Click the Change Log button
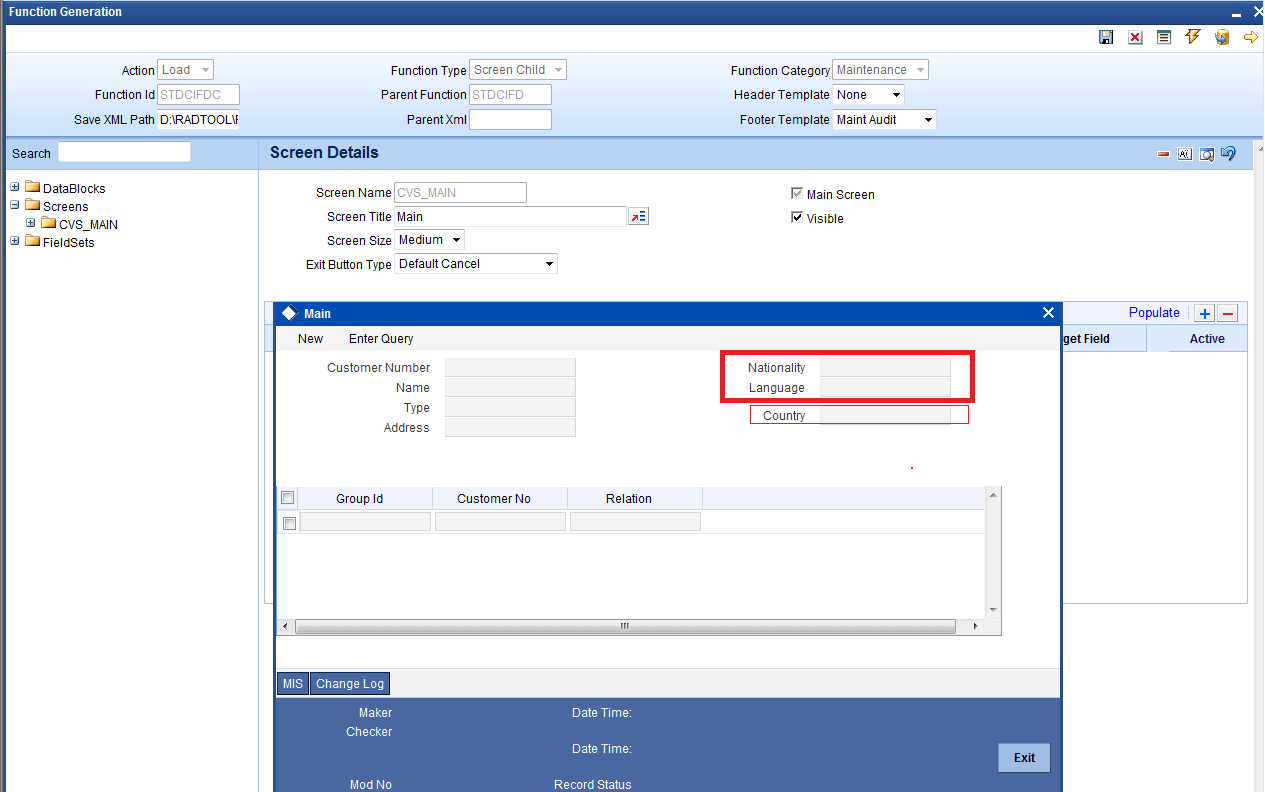 click(x=350, y=683)
